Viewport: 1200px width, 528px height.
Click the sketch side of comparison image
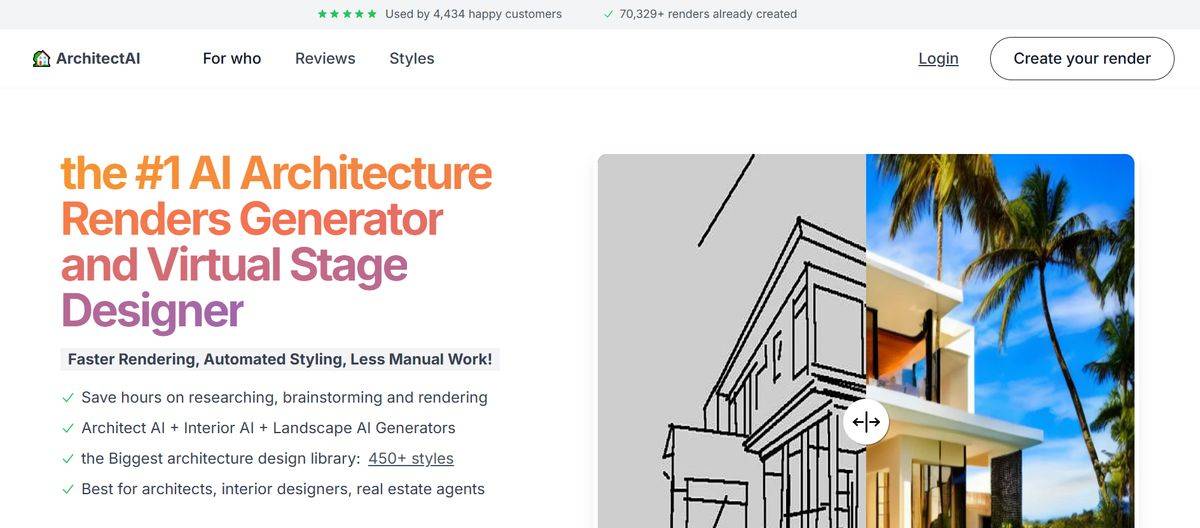[x=732, y=341]
